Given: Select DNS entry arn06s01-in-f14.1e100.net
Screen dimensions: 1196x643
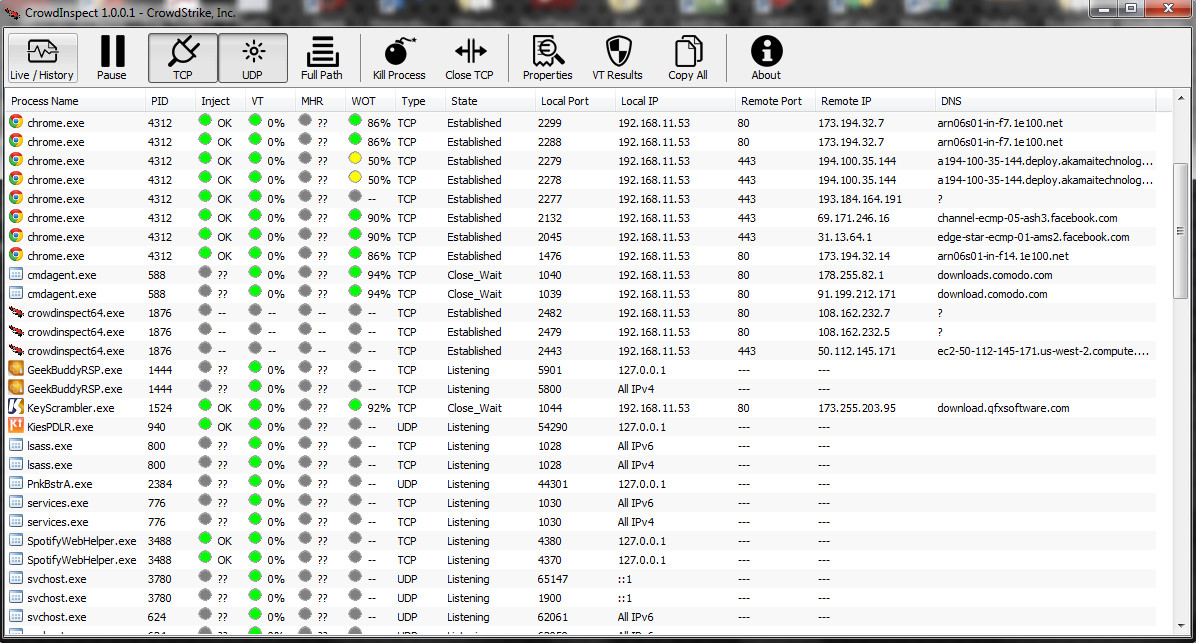Looking at the screenshot, I should tap(1003, 256).
